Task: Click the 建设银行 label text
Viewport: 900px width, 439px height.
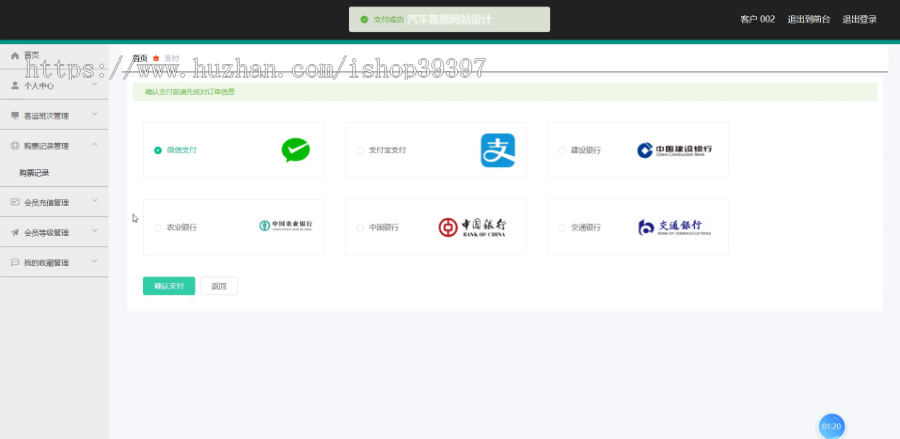Action: [x=585, y=150]
